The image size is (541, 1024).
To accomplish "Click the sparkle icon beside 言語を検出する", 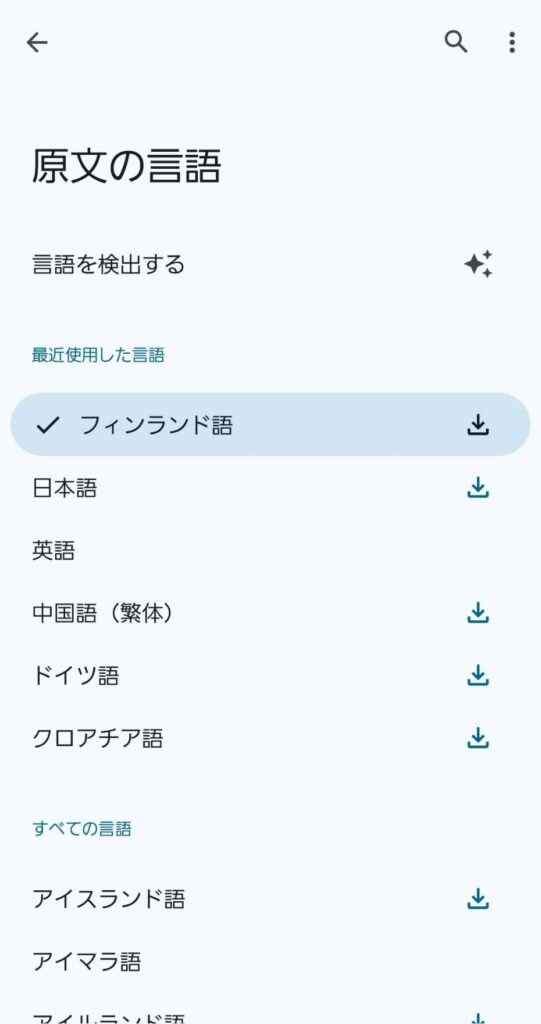I will tap(478, 264).
